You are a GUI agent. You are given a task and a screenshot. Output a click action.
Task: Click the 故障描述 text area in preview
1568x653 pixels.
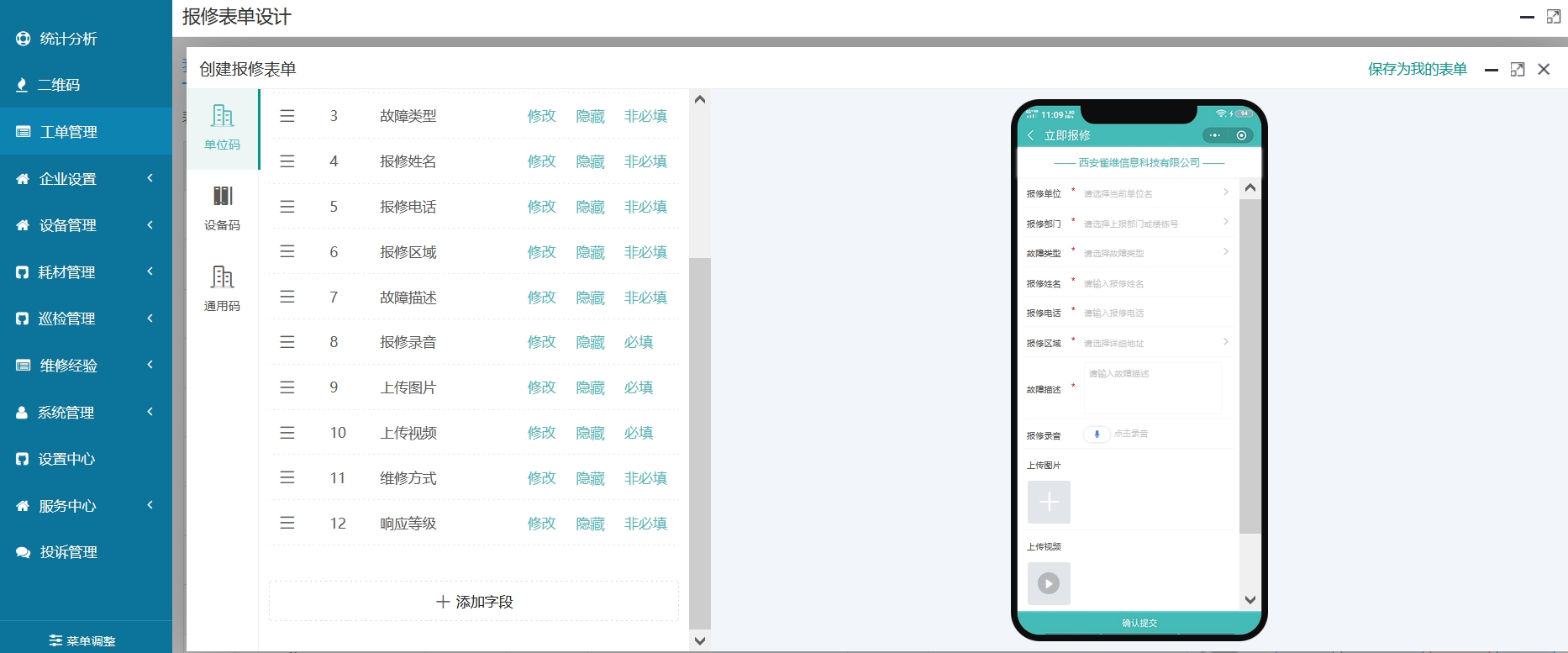point(1152,388)
